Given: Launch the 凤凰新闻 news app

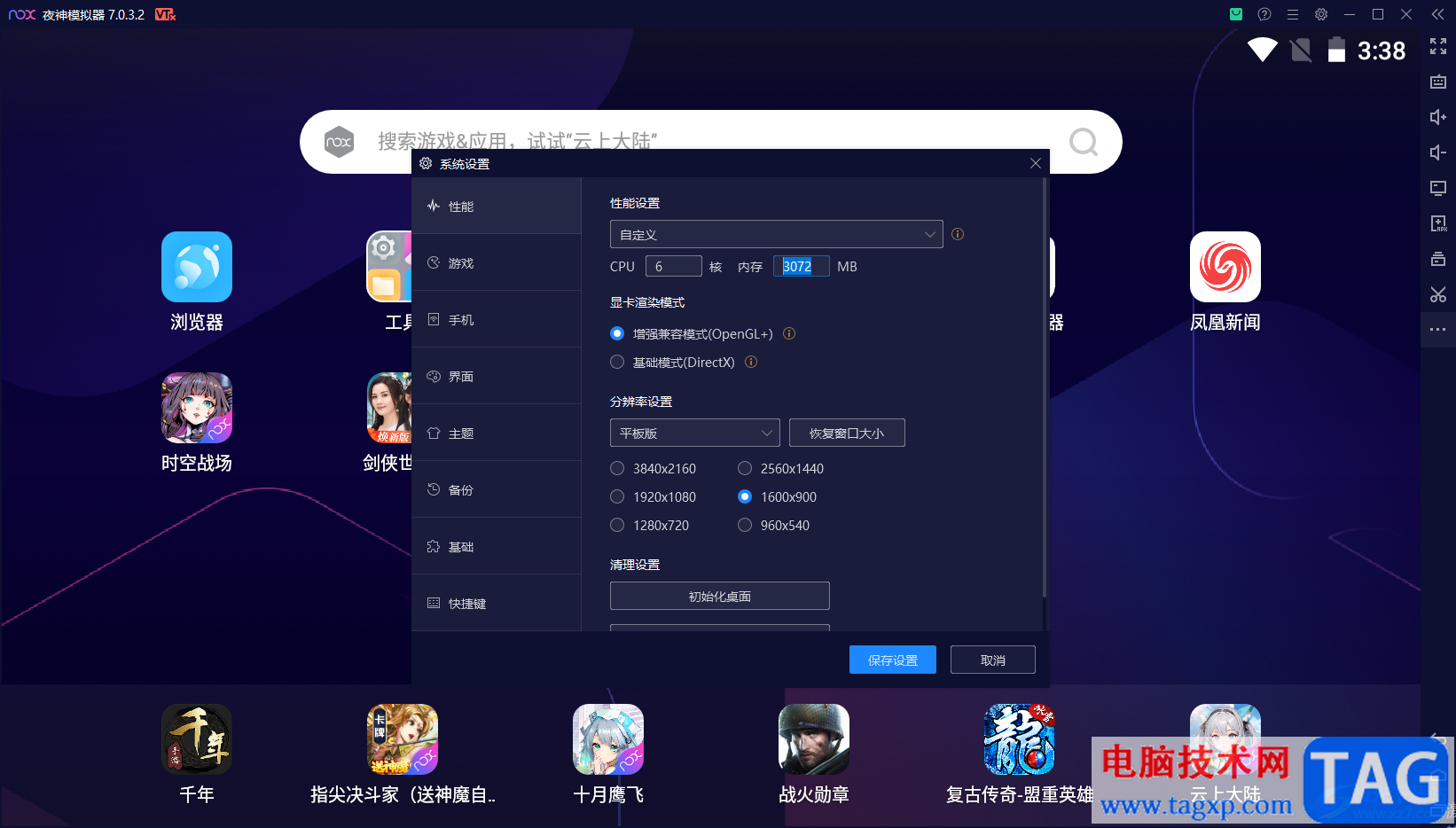Looking at the screenshot, I should pyautogui.click(x=1225, y=267).
